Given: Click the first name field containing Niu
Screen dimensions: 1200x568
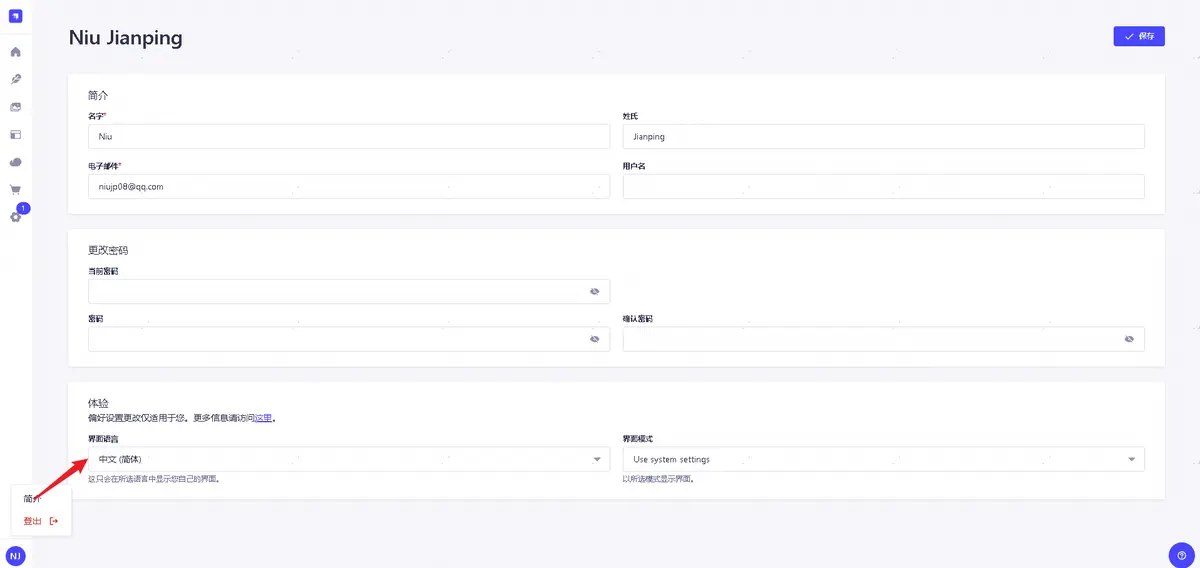Looking at the screenshot, I should tap(349, 136).
